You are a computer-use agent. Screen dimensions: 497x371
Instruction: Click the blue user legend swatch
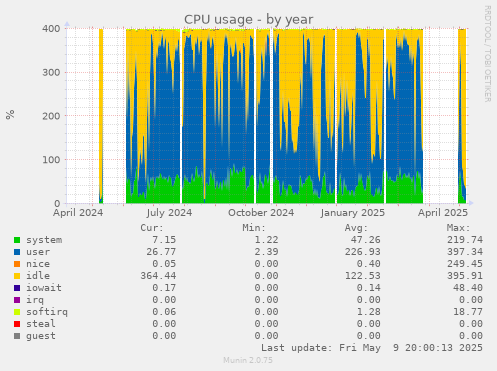(x=17, y=252)
